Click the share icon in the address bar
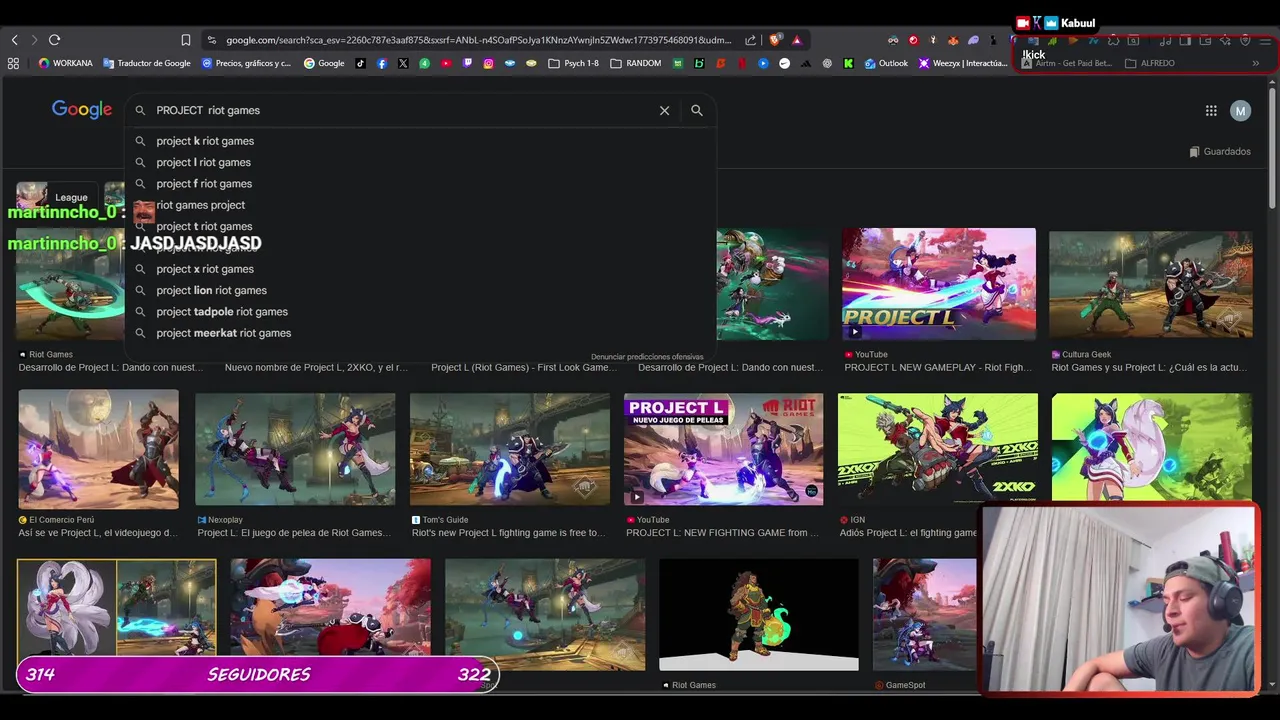Image resolution: width=1280 pixels, height=720 pixels. coord(750,40)
